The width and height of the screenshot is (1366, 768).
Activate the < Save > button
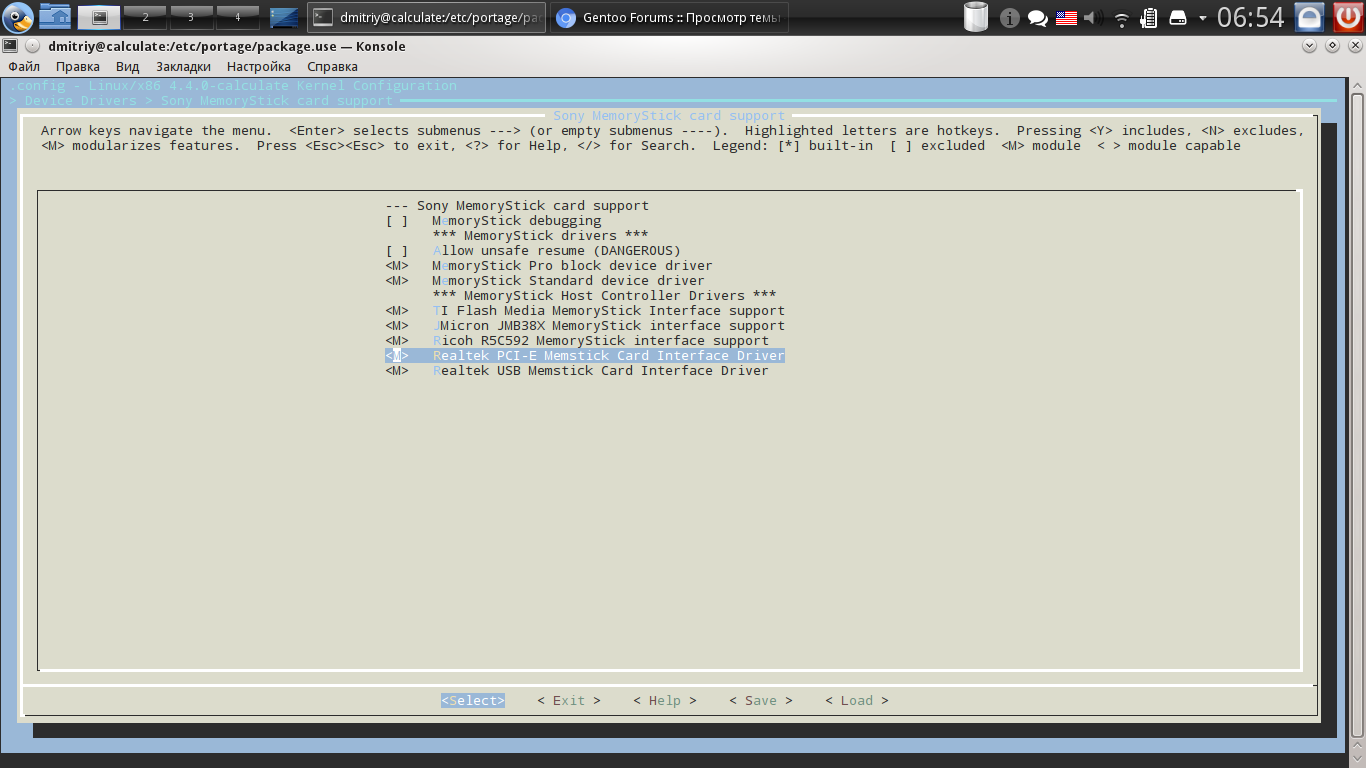[761, 700]
